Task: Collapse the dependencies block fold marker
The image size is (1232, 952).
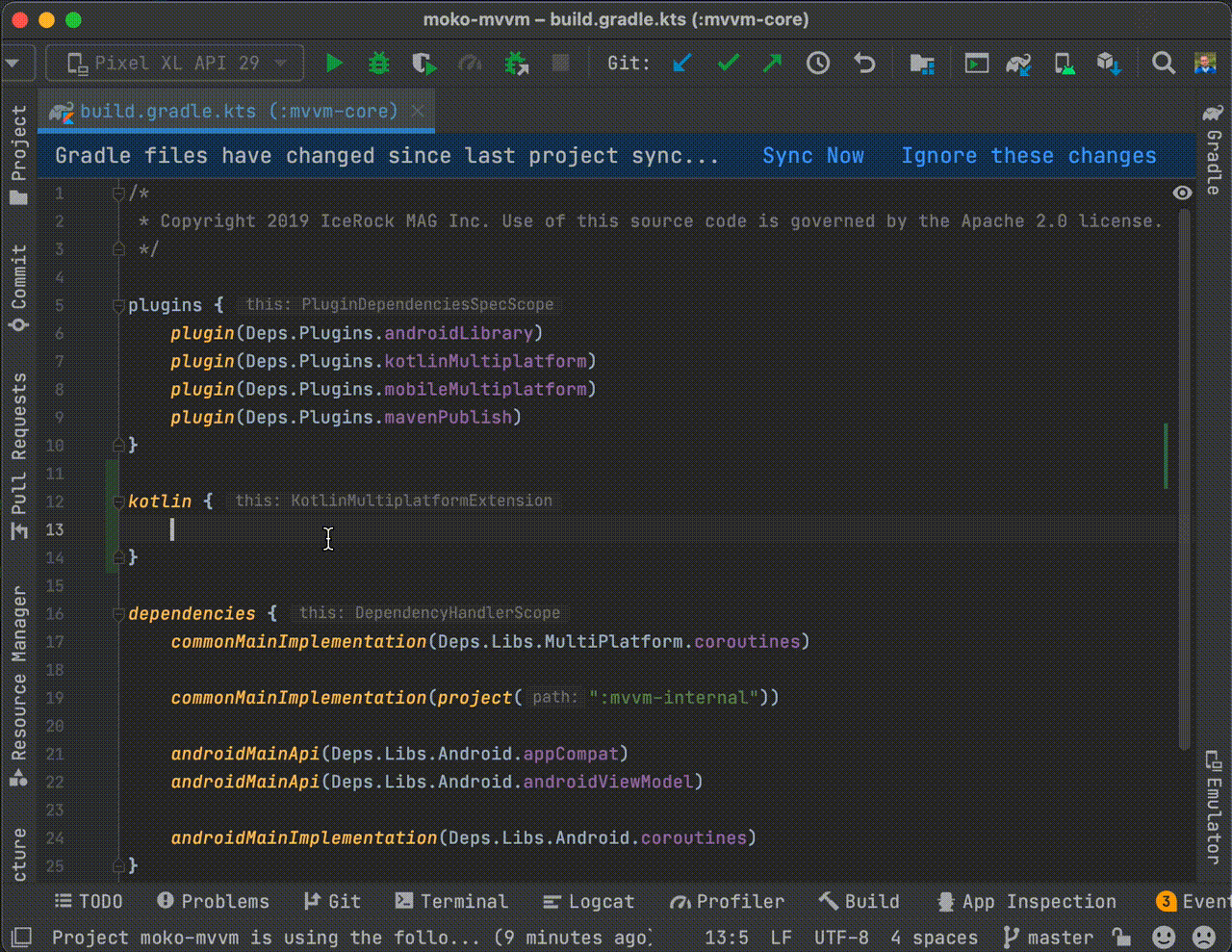Action: 118,614
